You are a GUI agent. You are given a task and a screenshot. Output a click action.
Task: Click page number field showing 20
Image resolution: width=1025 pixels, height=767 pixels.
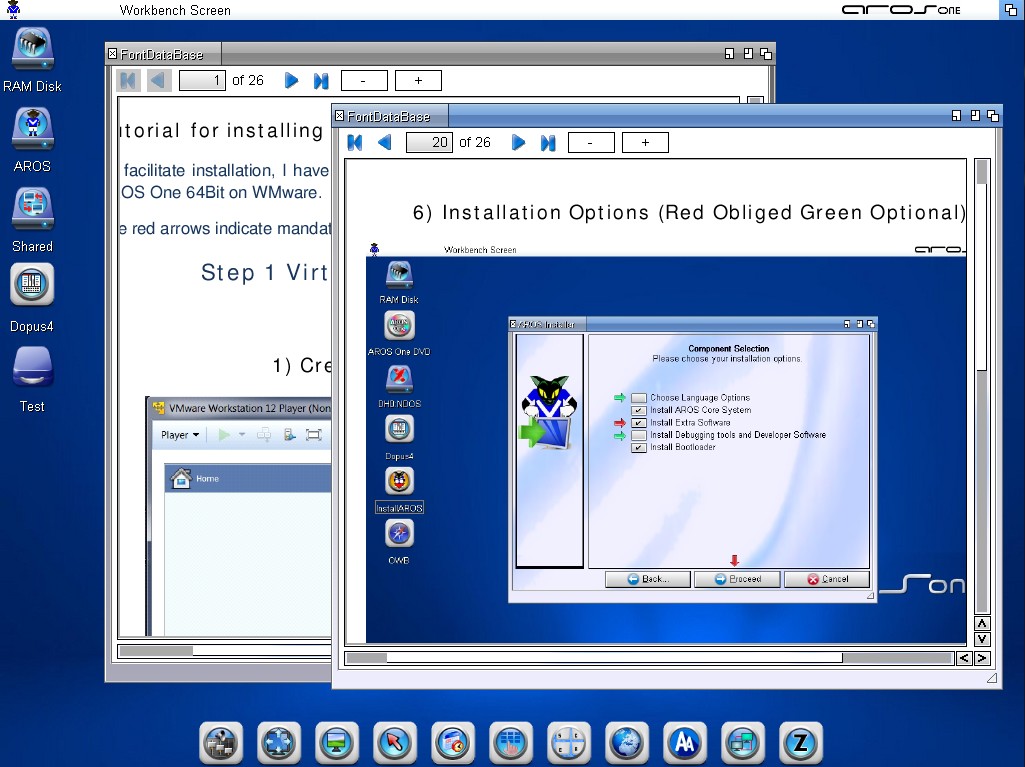pos(429,143)
